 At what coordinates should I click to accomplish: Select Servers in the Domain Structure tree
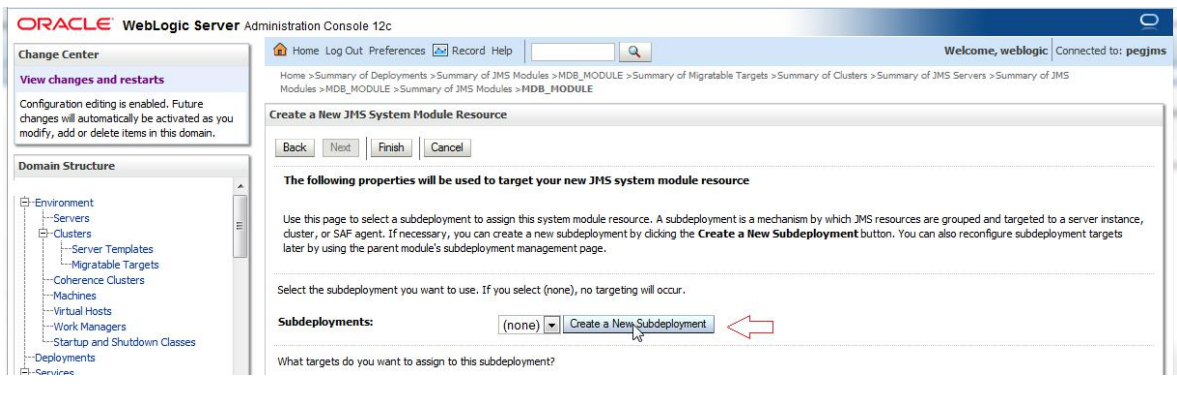point(71,218)
